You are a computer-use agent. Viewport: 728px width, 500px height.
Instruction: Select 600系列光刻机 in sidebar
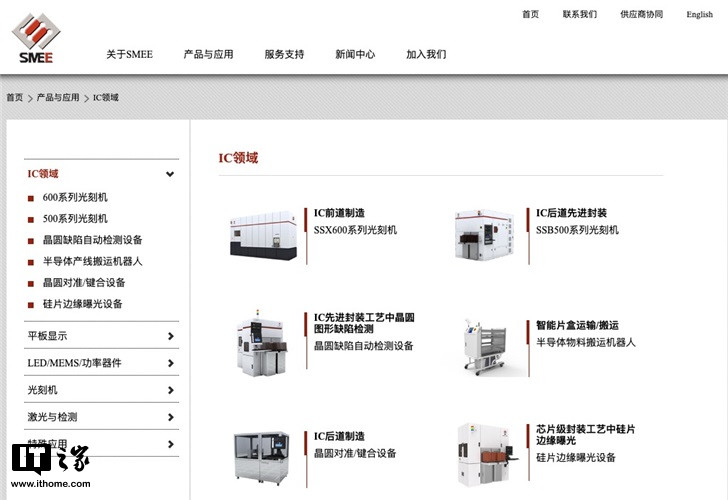point(75,197)
